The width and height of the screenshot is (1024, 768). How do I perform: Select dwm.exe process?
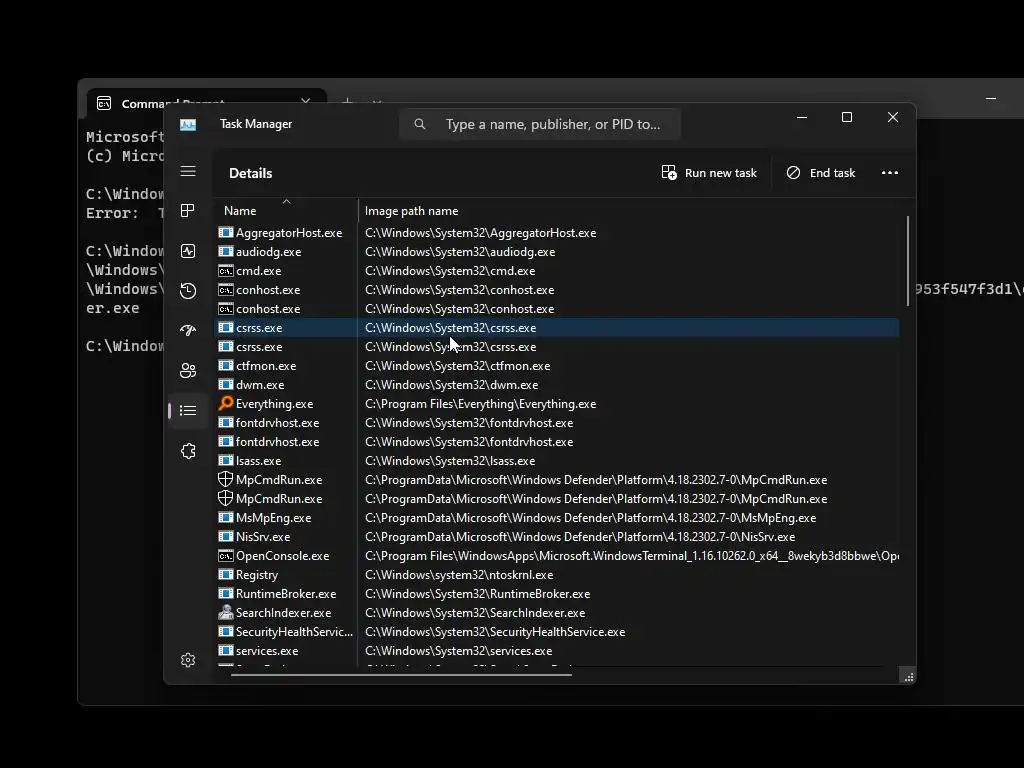556,385
